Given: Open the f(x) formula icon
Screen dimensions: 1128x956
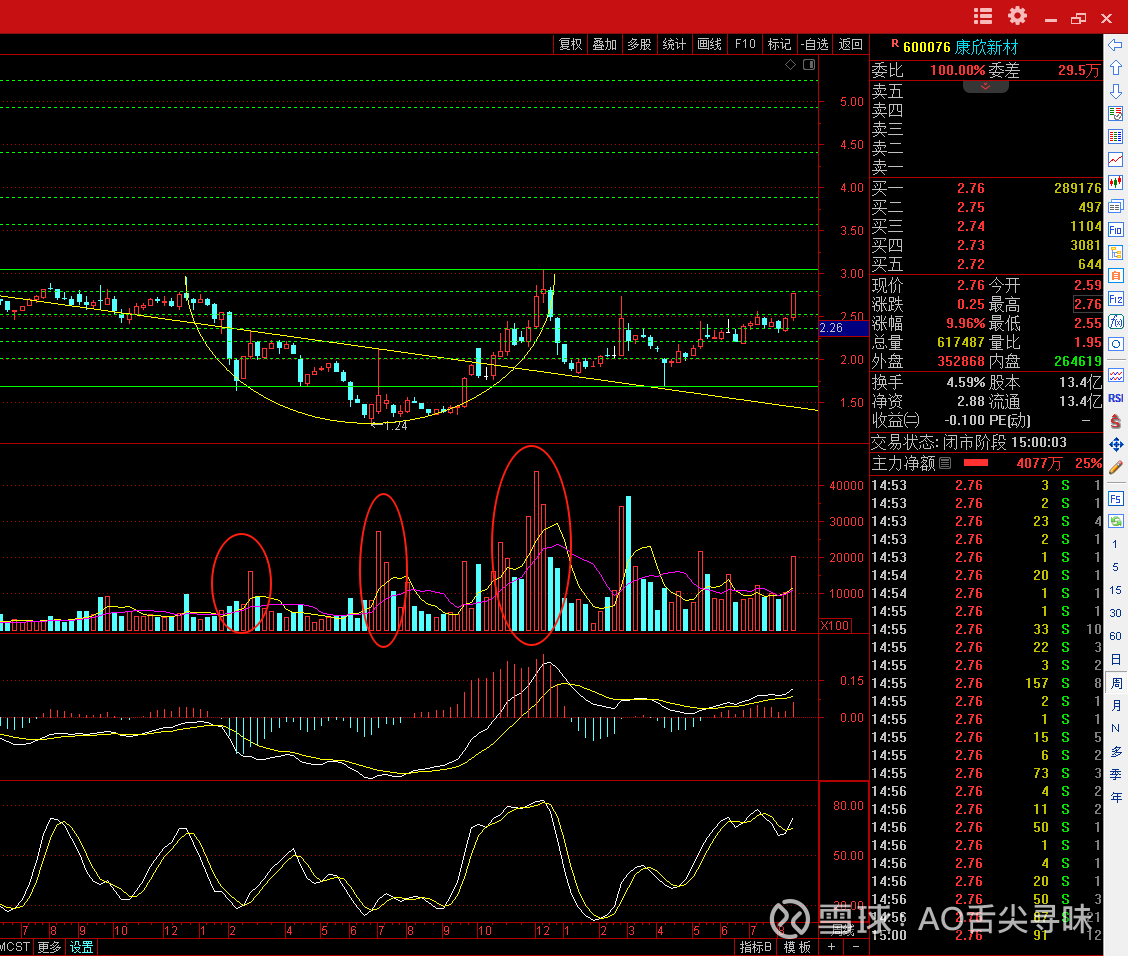Looking at the screenshot, I should (1115, 322).
